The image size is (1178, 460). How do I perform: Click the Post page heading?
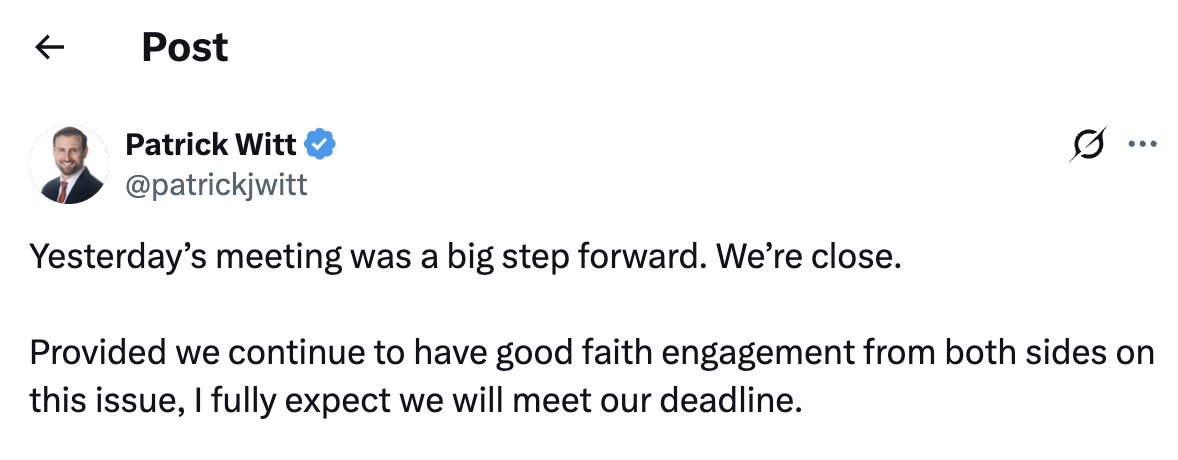[x=185, y=47]
